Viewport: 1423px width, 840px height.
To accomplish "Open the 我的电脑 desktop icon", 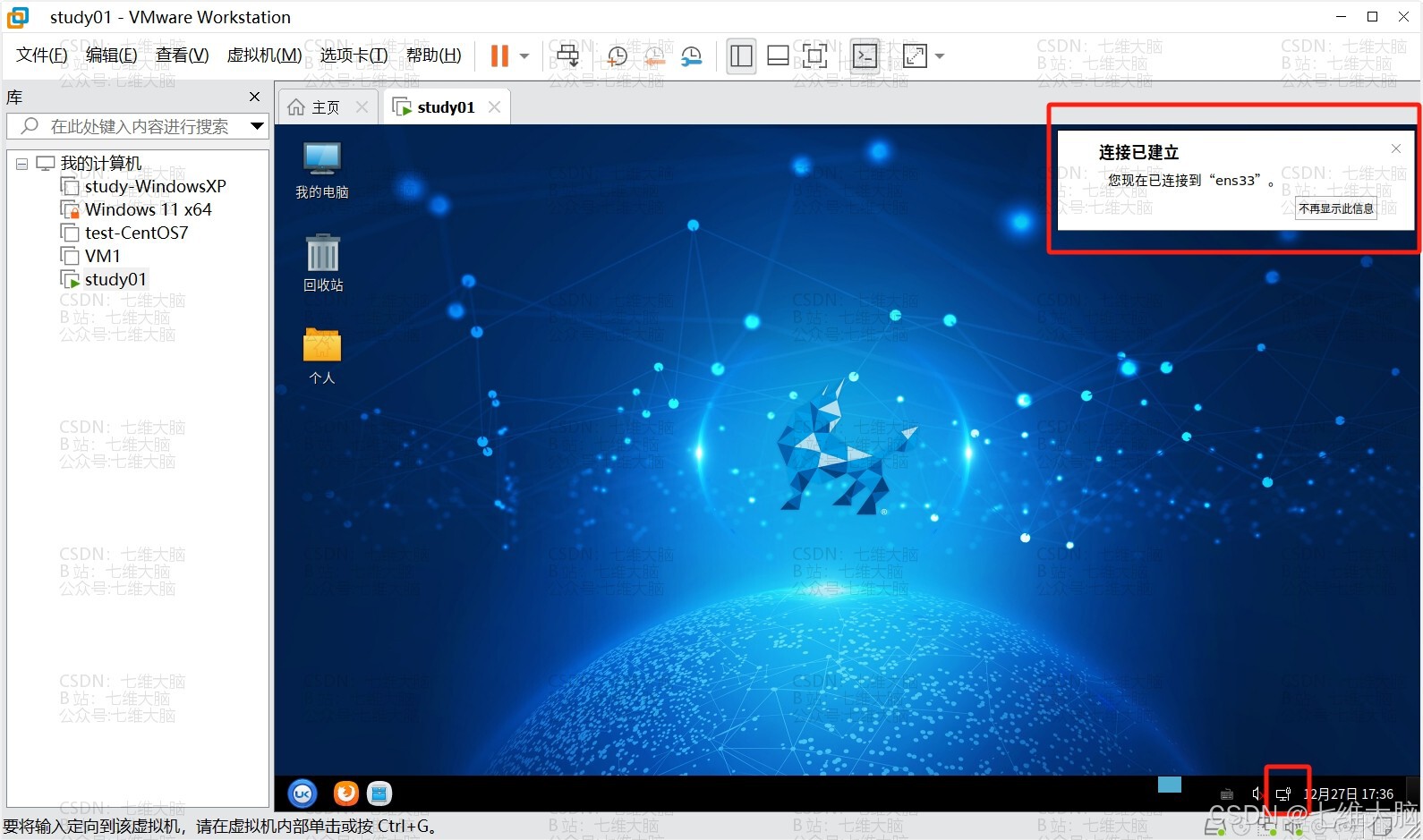I will (322, 171).
